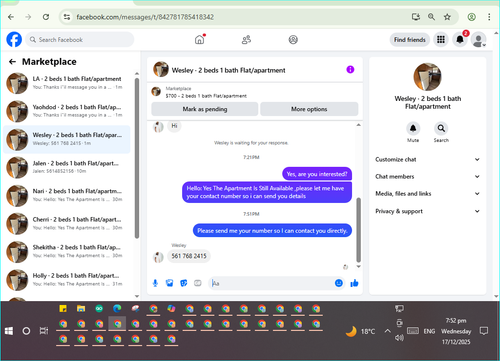Click the chat scroll-up arrow
Viewport: 500px width, 361px height.
[359, 125]
